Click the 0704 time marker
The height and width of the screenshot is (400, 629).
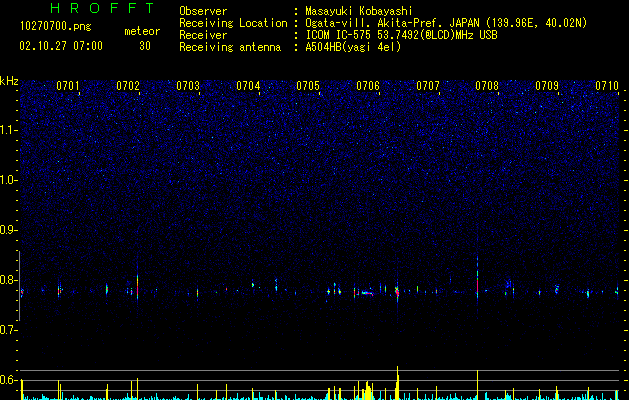click(x=248, y=86)
